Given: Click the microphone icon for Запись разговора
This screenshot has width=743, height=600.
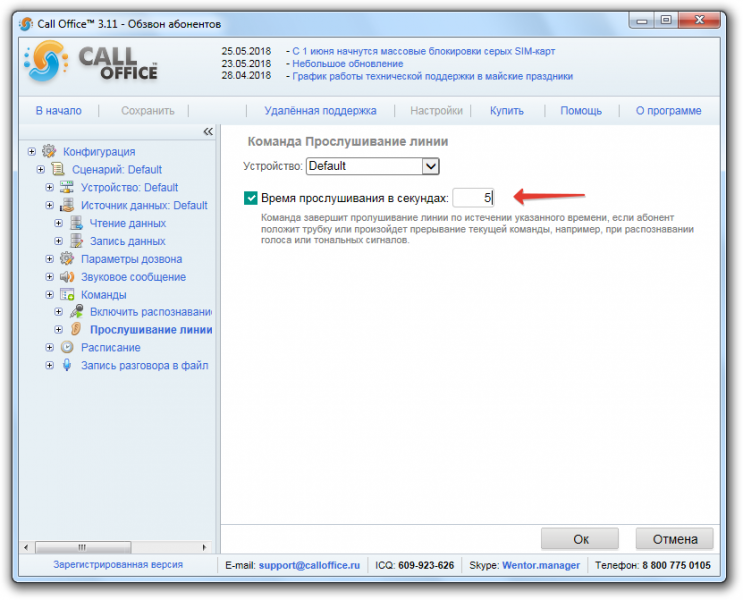Looking at the screenshot, I should coord(67,365).
